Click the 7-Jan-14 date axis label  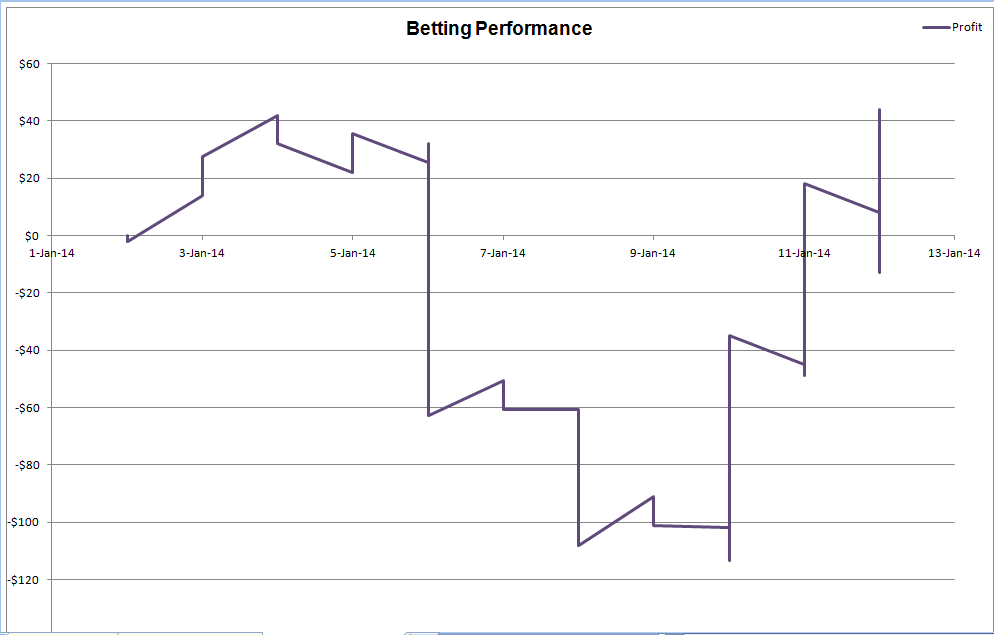503,253
